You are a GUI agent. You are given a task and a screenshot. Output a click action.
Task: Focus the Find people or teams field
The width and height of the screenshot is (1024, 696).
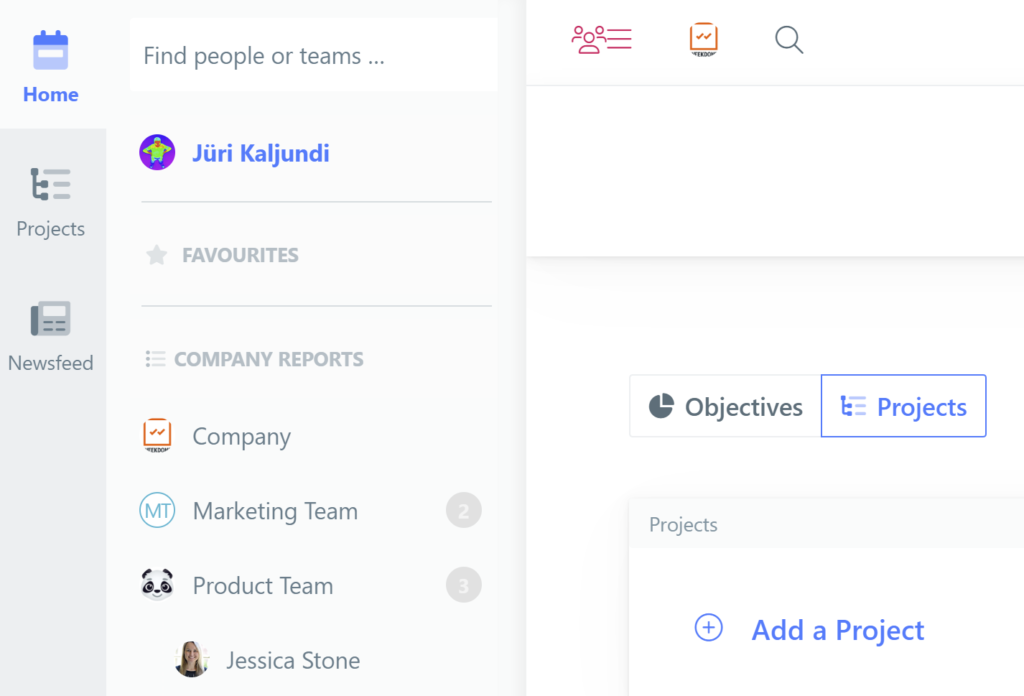313,55
